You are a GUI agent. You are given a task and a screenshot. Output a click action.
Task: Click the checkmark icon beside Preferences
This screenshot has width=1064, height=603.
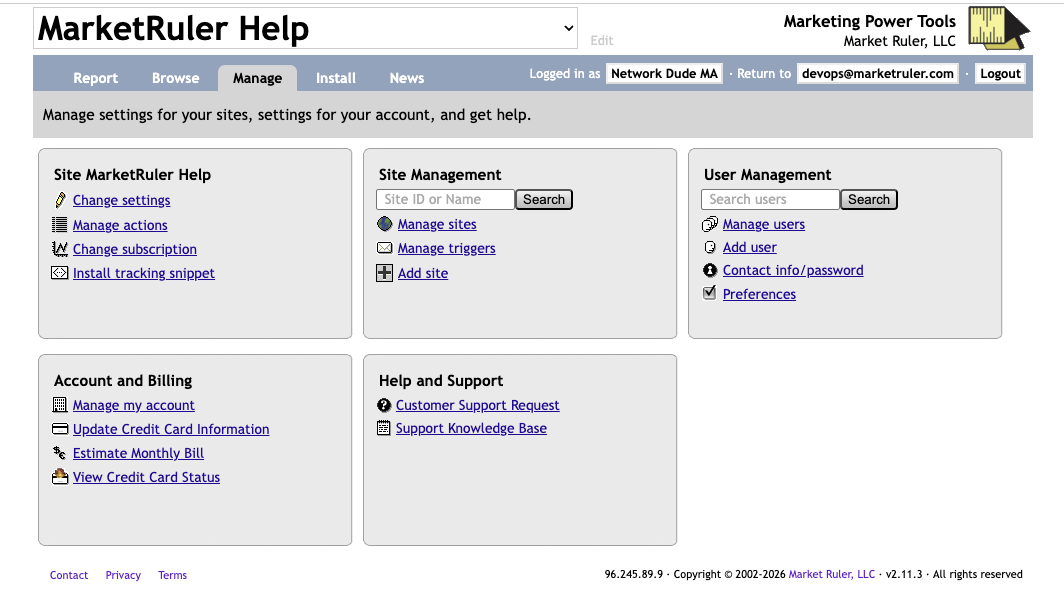pyautogui.click(x=710, y=293)
